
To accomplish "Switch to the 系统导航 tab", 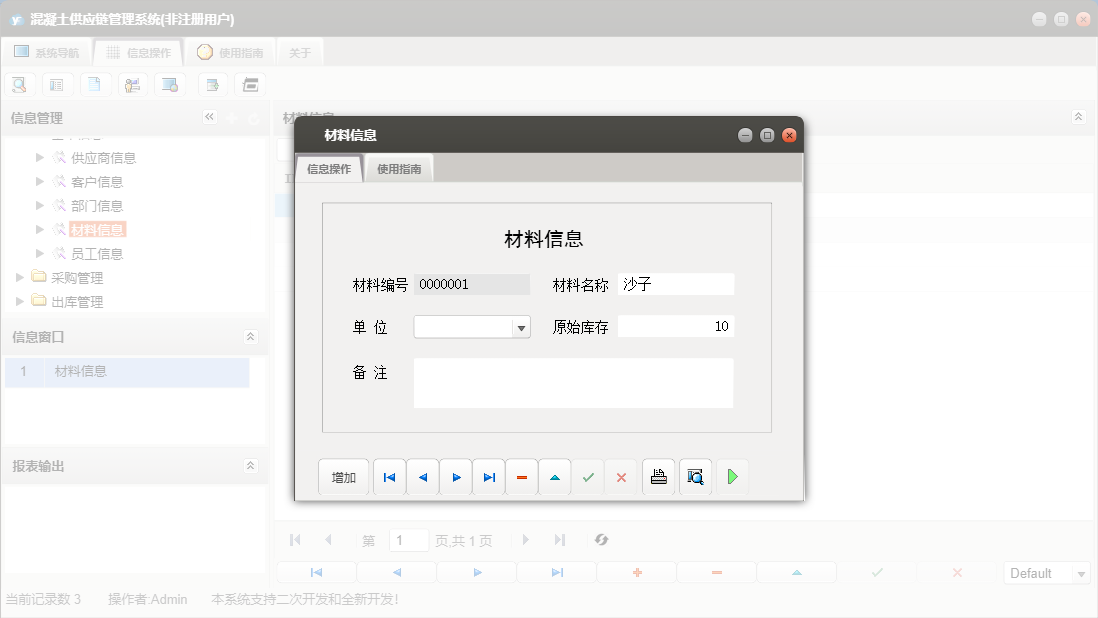I will coord(46,51).
